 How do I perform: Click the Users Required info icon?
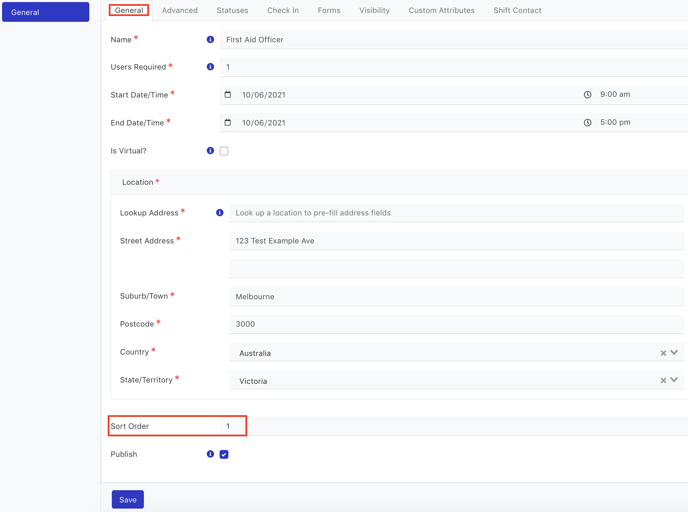coord(210,67)
